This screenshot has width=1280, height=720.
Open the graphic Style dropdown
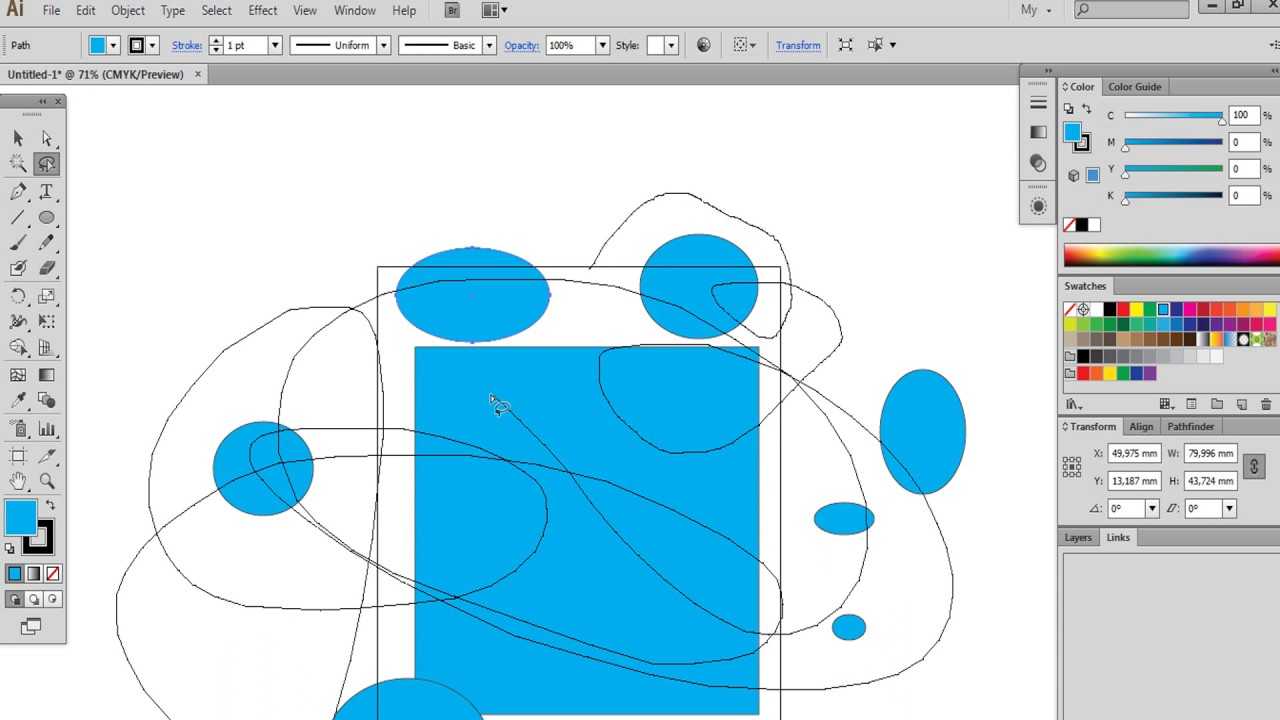point(671,45)
